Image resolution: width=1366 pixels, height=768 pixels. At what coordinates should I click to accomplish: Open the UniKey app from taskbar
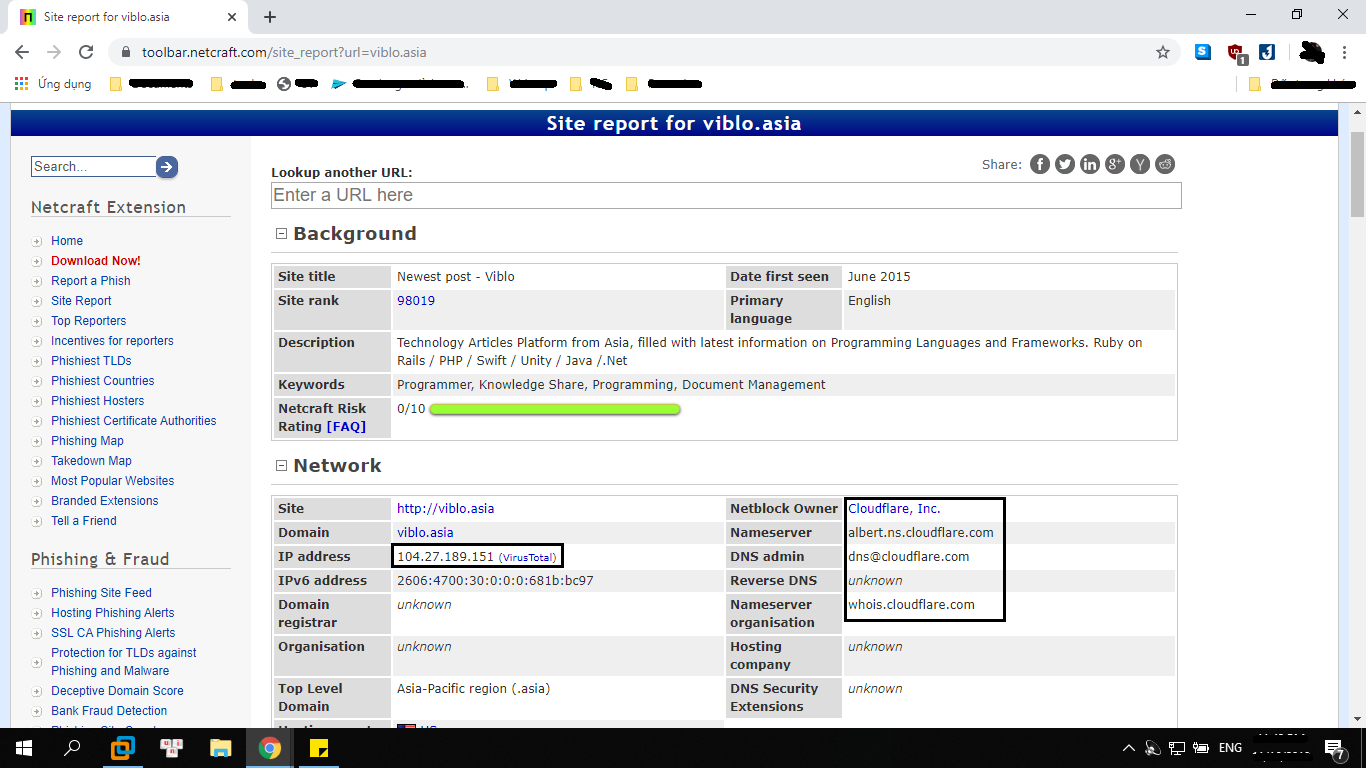point(172,748)
